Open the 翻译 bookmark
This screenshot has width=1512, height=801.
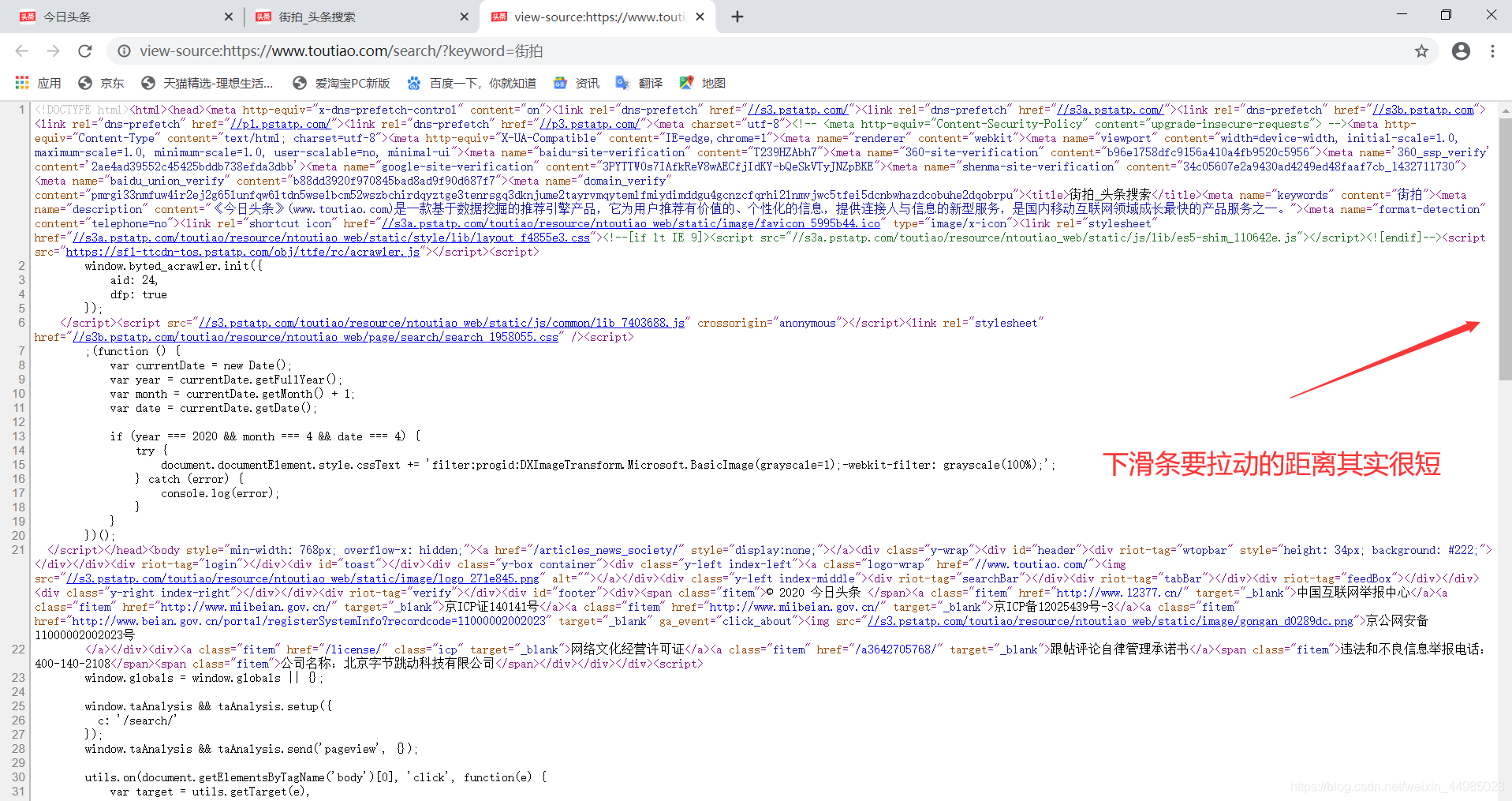pos(639,83)
